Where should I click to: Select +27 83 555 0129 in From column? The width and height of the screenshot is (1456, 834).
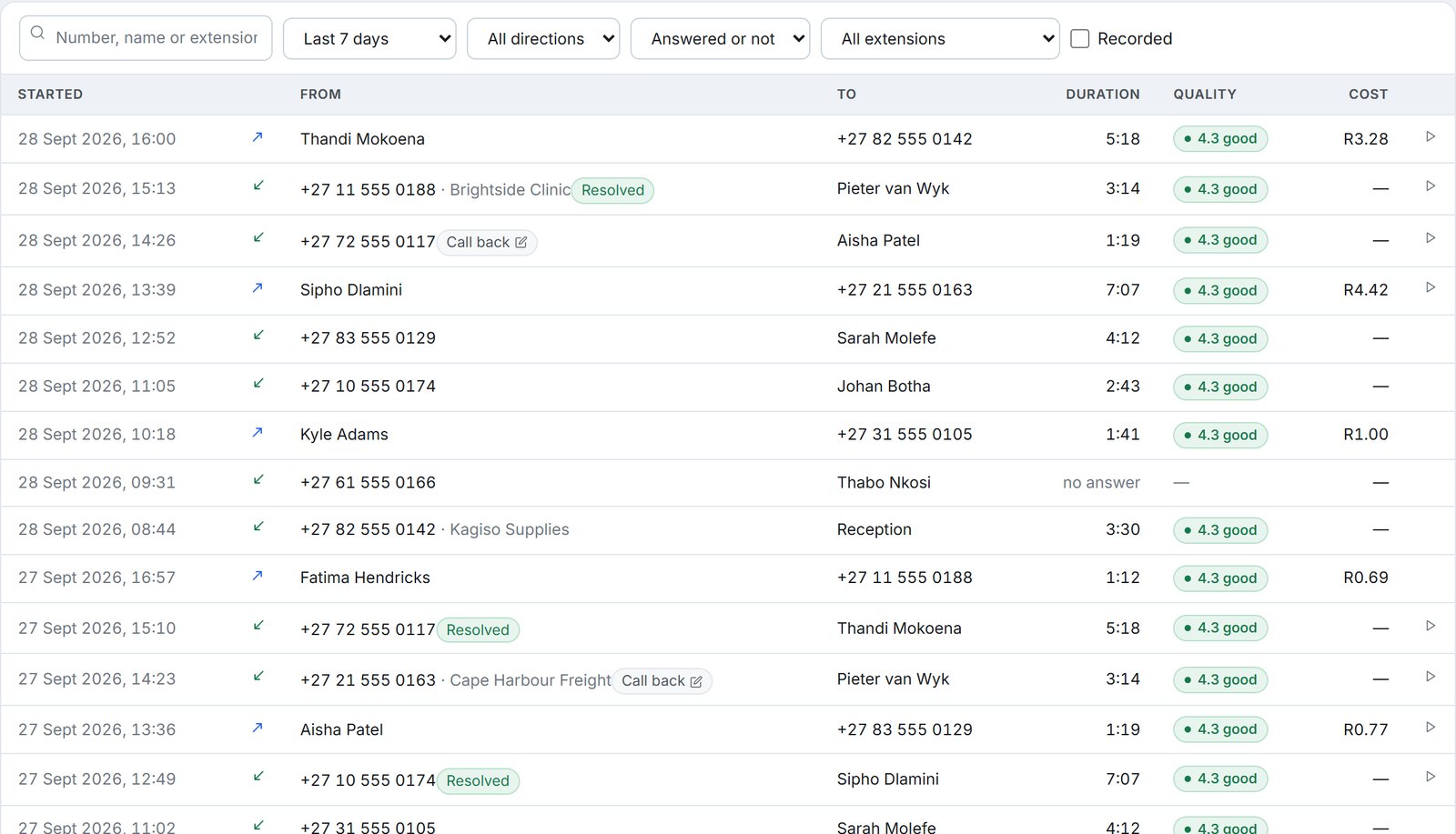point(368,338)
